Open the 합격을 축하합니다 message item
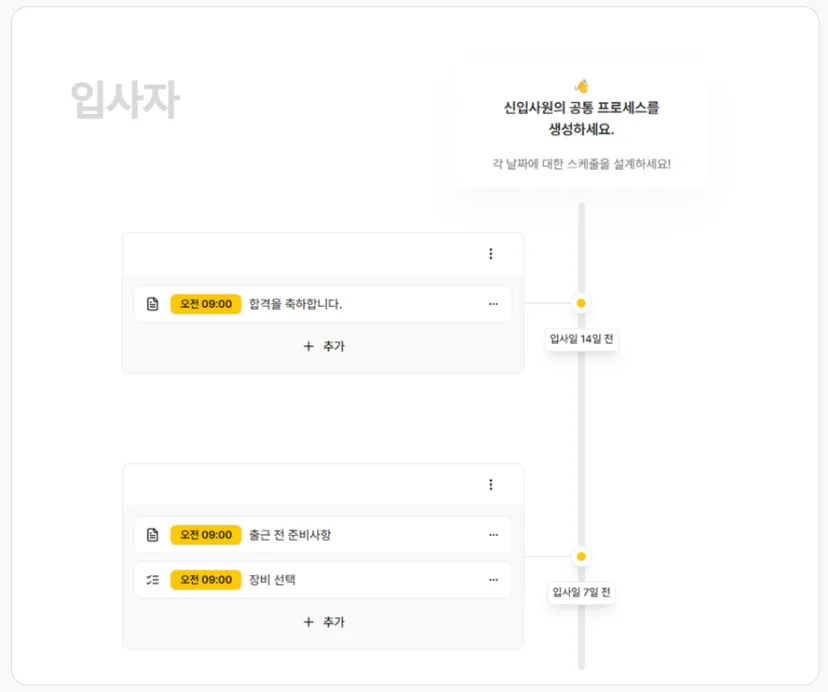The width and height of the screenshot is (828, 692). point(323,304)
